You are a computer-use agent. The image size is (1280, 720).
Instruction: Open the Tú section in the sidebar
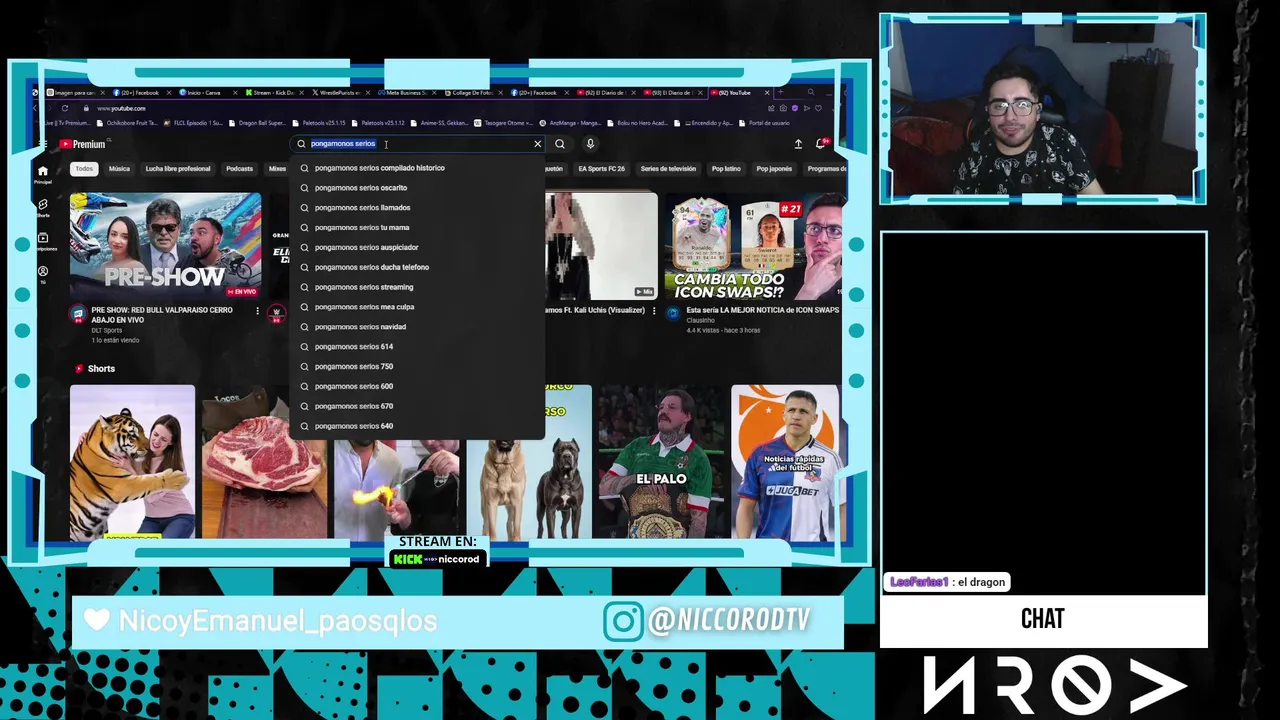click(x=42, y=275)
